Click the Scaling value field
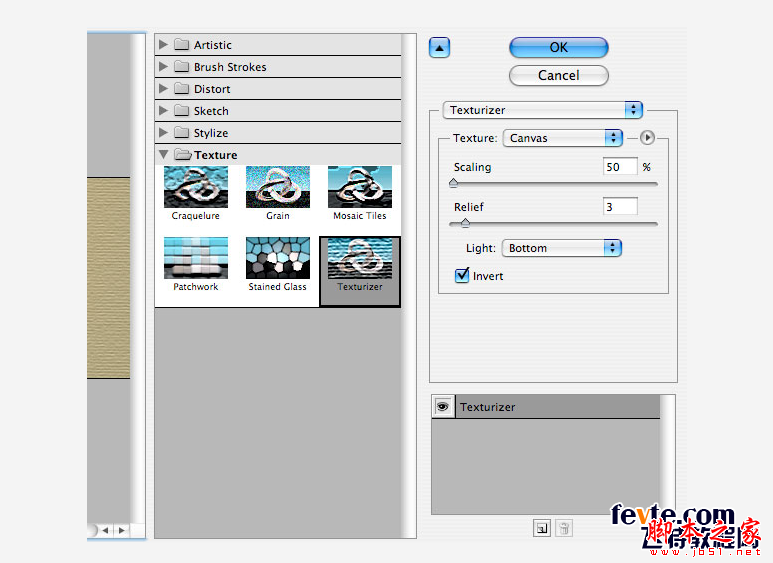 point(620,167)
